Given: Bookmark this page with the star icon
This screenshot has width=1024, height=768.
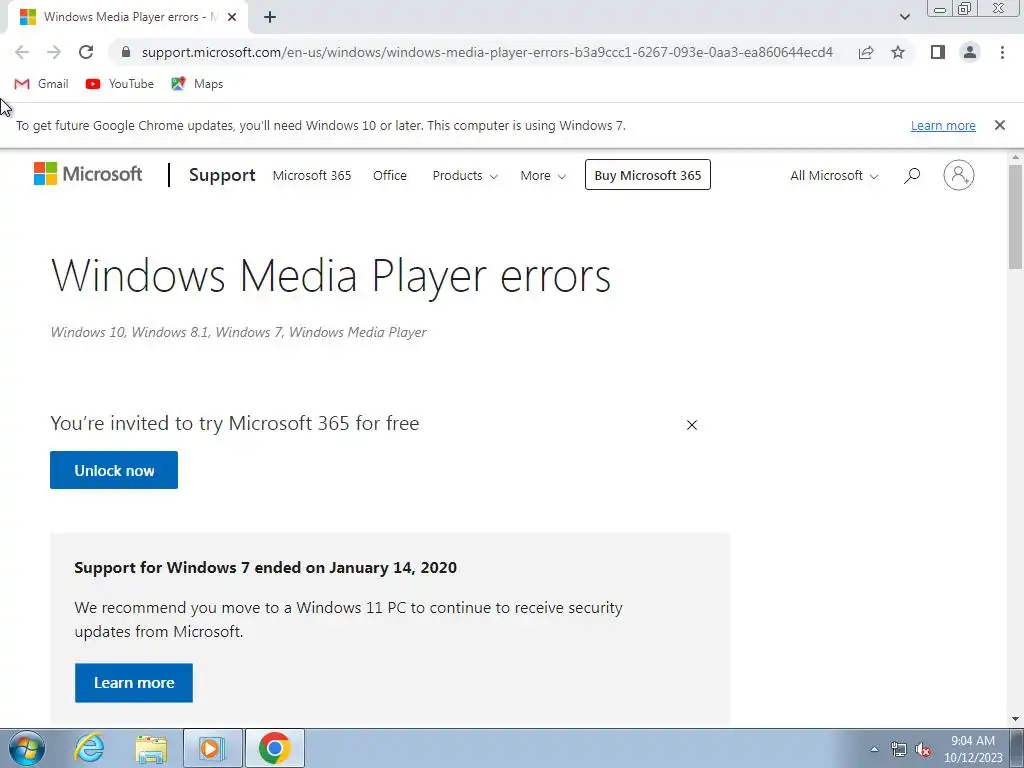Looking at the screenshot, I should coord(898,52).
